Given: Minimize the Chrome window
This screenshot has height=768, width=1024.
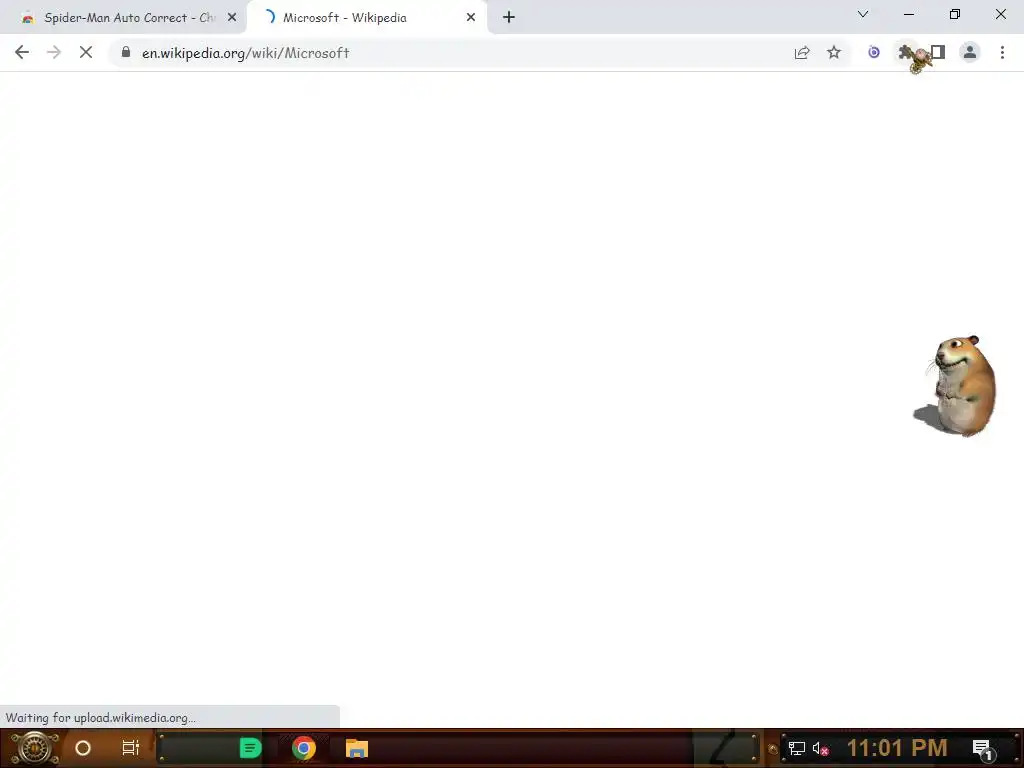Looking at the screenshot, I should [x=909, y=14].
